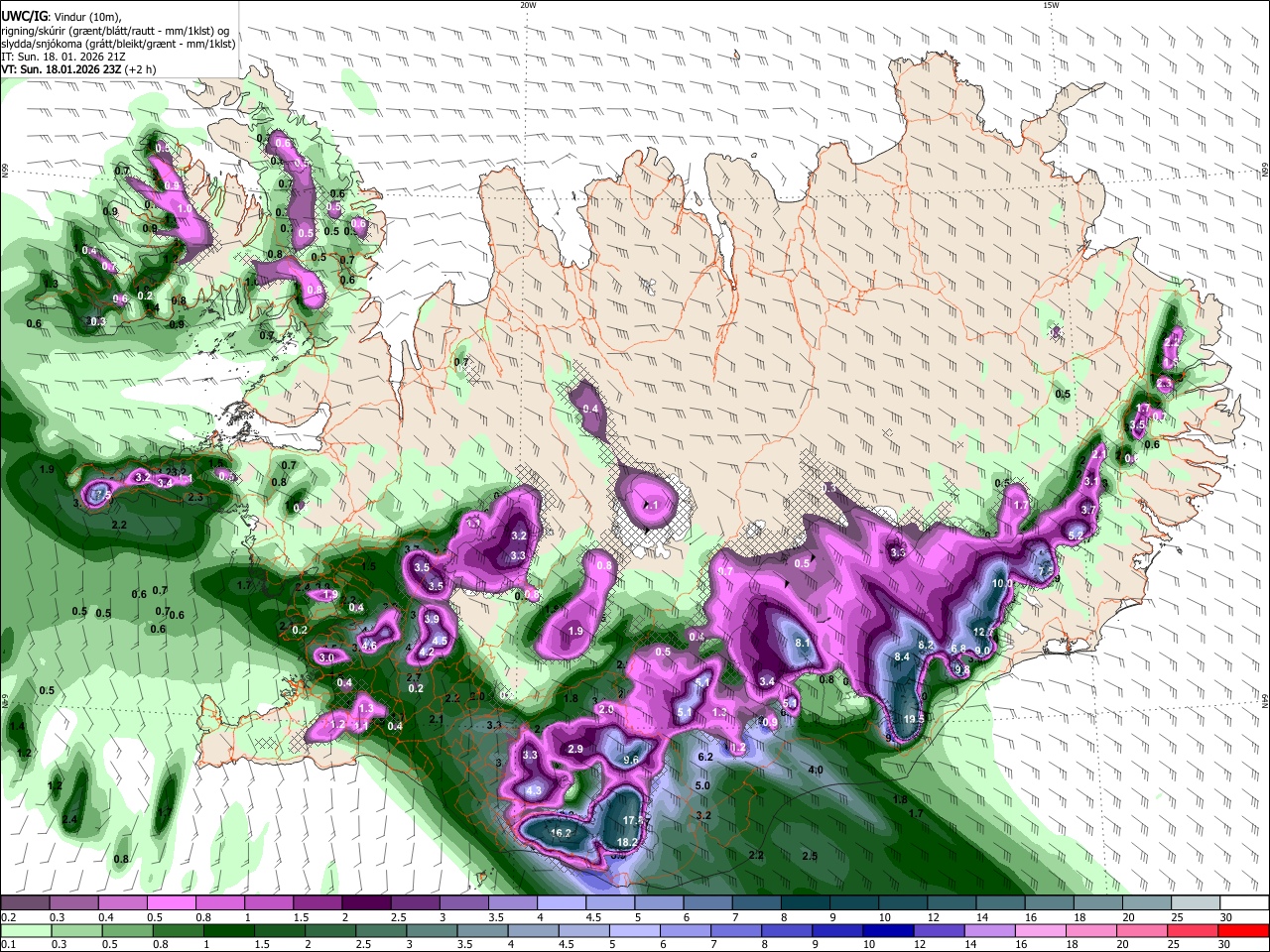Select the 5.0 value offshore to the south

pos(702,785)
